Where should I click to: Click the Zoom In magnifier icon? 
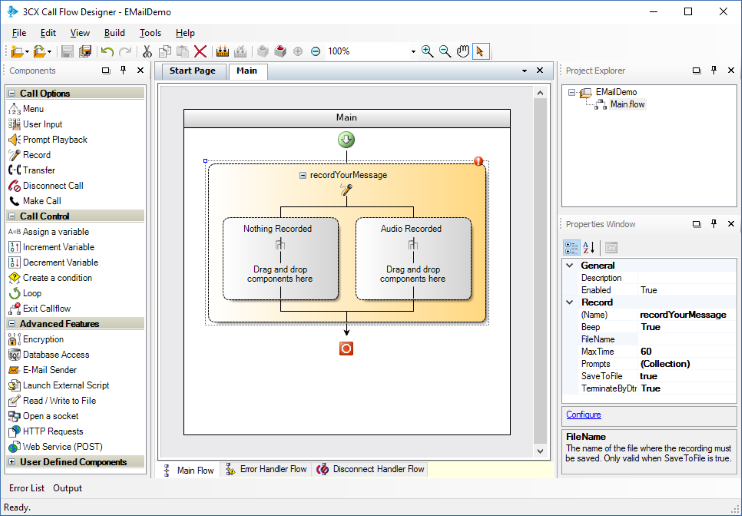pyautogui.click(x=427, y=51)
